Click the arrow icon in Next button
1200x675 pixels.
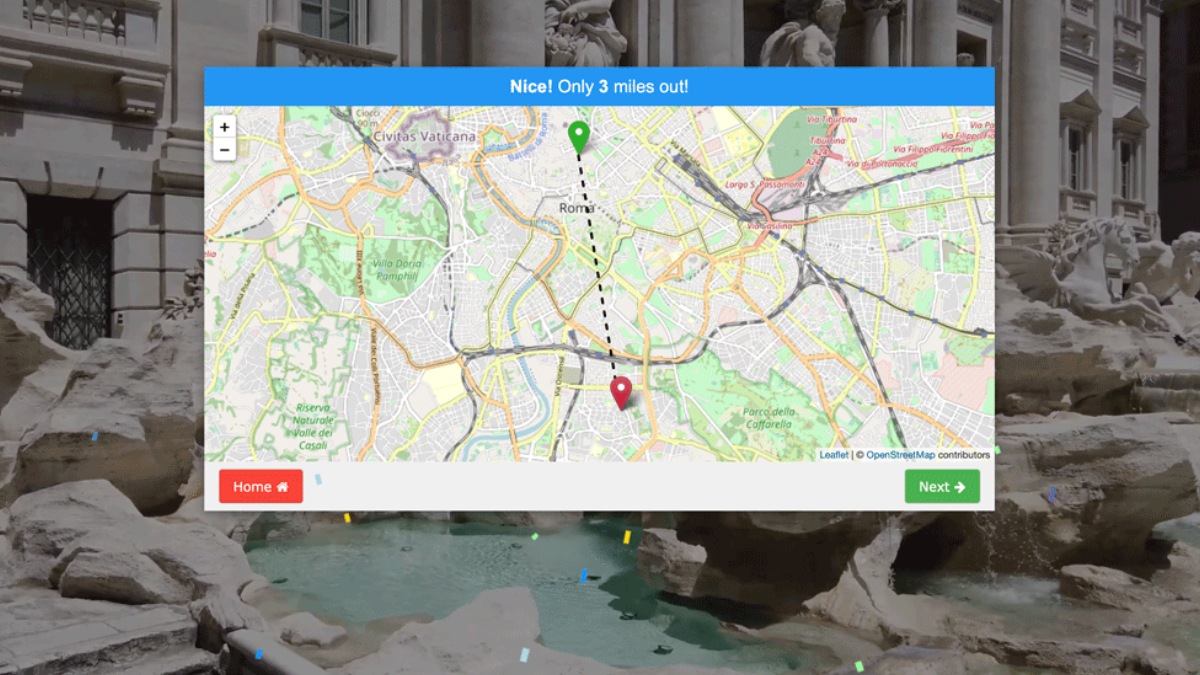[960, 487]
